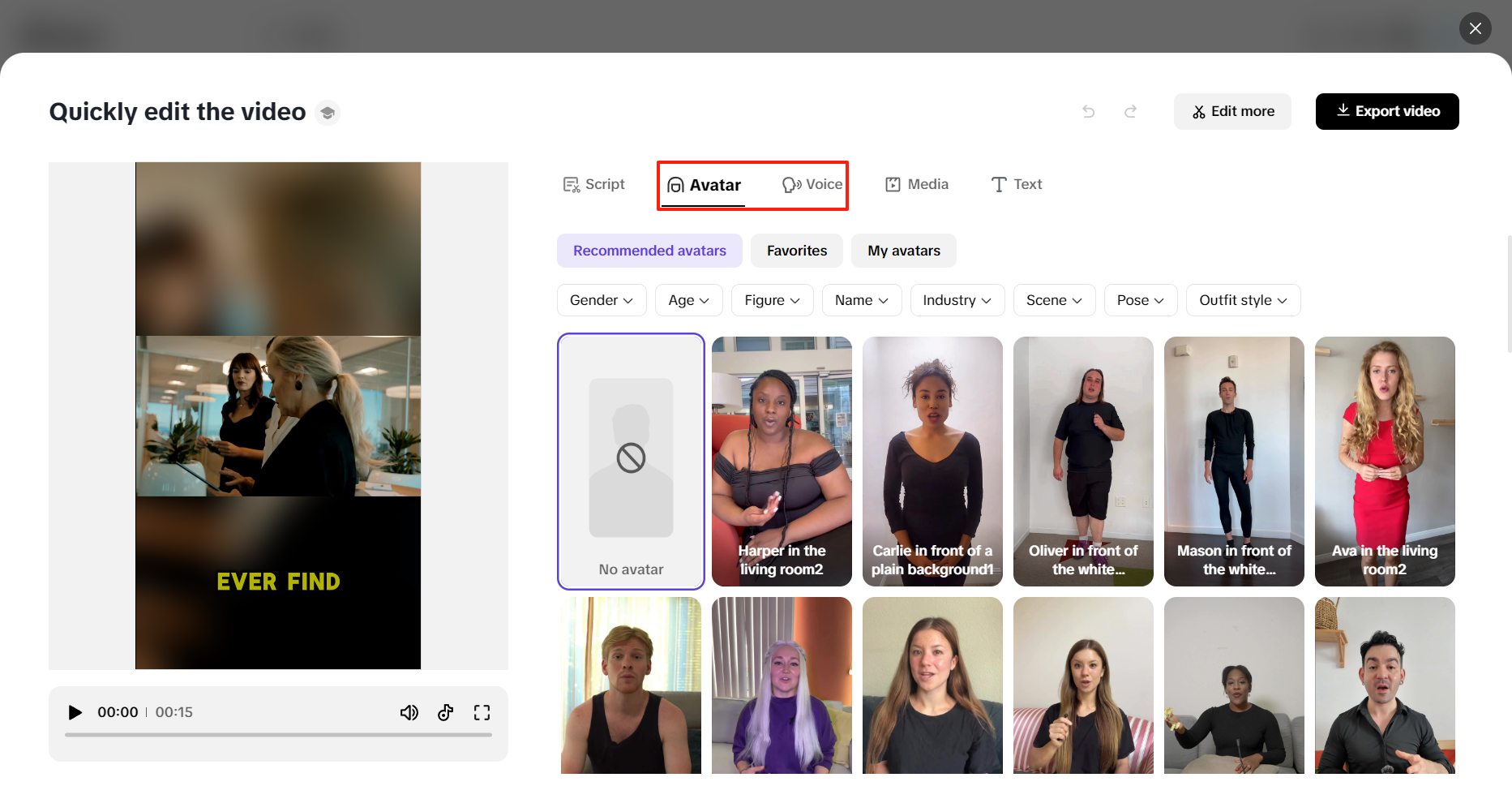Screen dimensions: 1512x786
Task: Open the TikTok preview icon in the player
Action: click(x=445, y=712)
